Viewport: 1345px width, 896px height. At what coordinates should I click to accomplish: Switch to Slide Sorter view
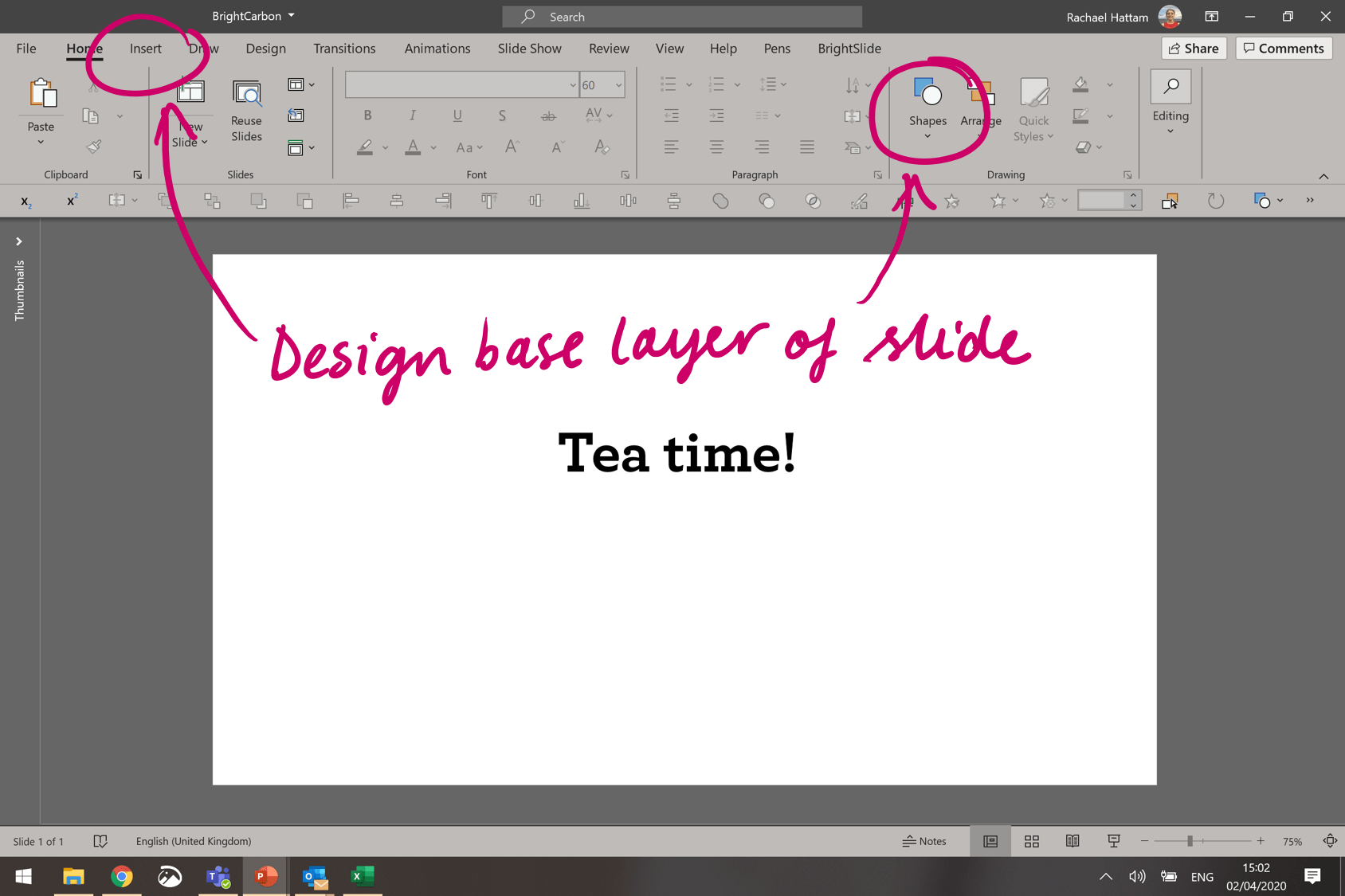pyautogui.click(x=1032, y=841)
